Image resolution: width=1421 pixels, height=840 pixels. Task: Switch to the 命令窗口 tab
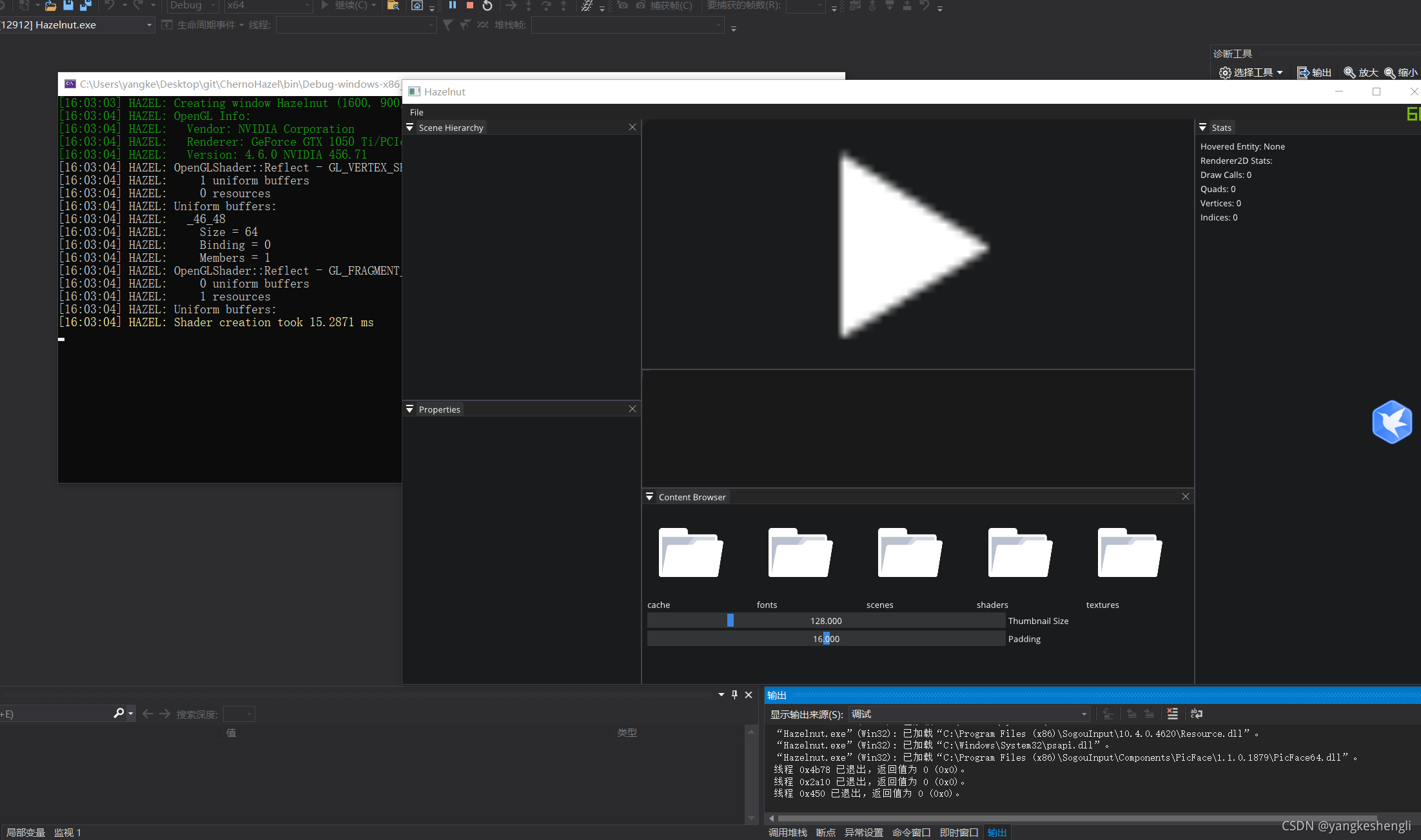click(x=912, y=832)
